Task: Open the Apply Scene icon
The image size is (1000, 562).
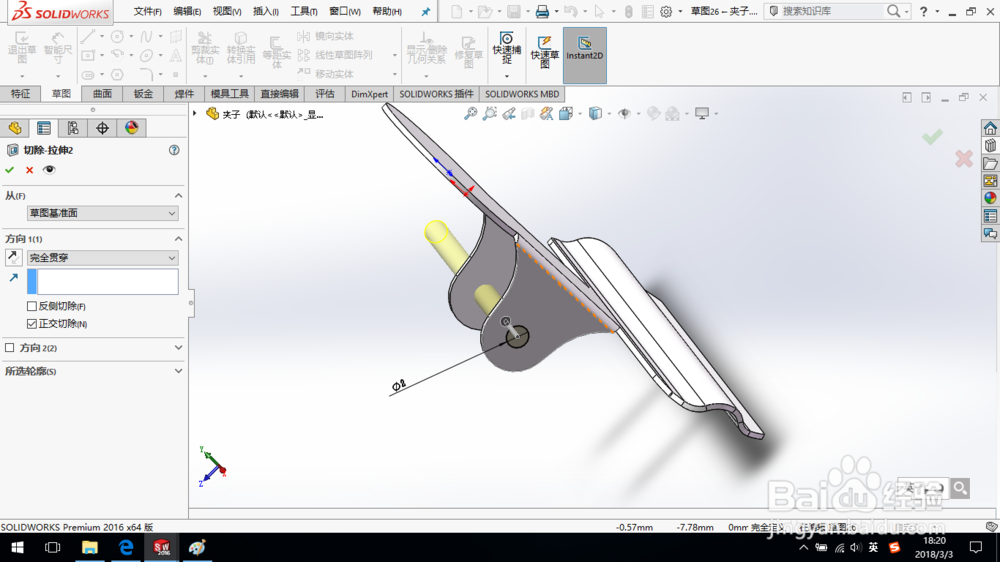Action: pyautogui.click(x=672, y=114)
